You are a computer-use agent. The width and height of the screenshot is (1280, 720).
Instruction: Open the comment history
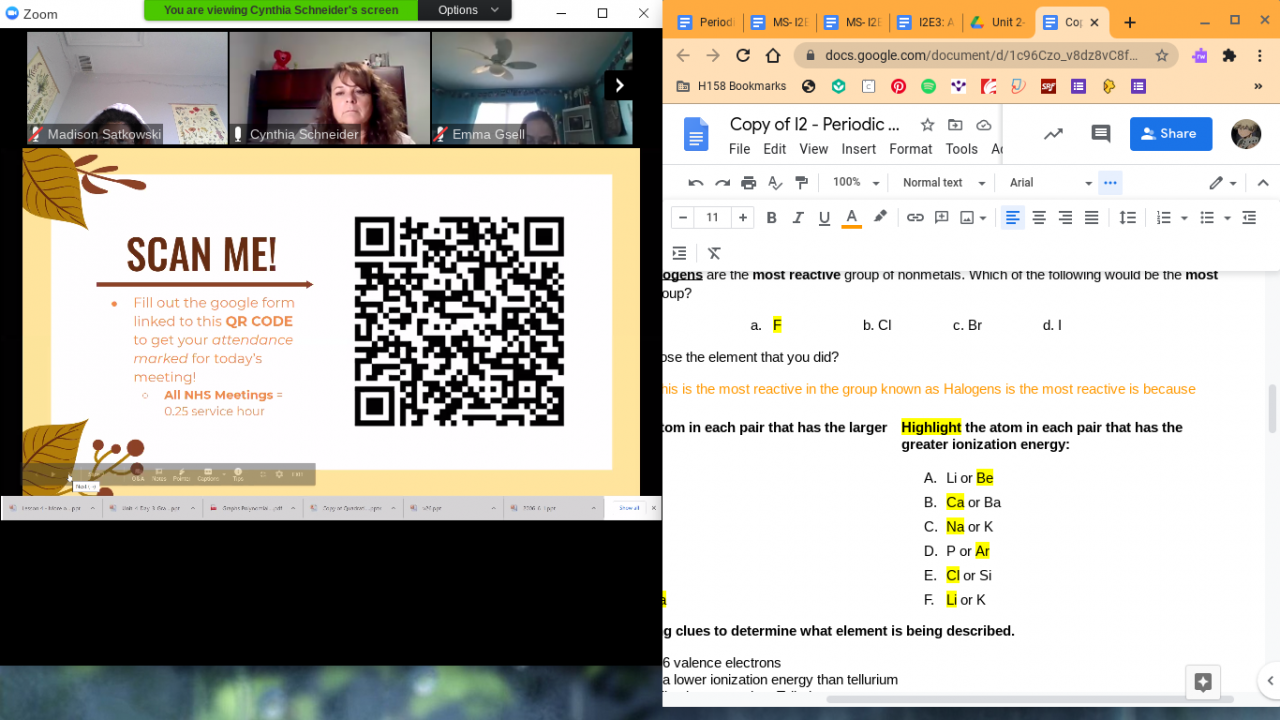tap(1101, 134)
